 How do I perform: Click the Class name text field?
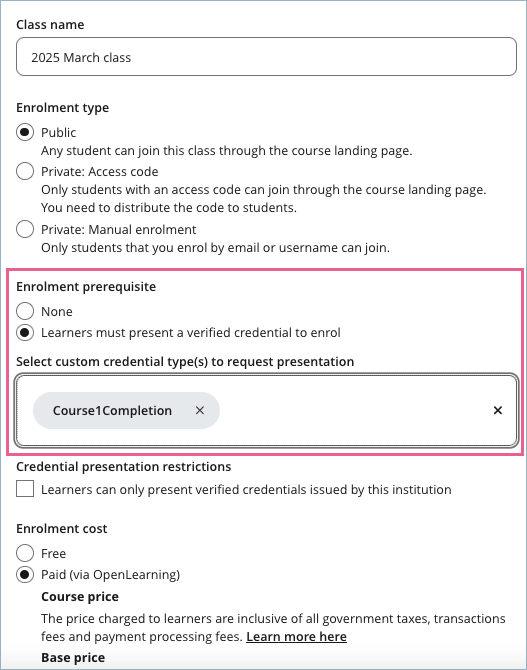click(x=266, y=57)
